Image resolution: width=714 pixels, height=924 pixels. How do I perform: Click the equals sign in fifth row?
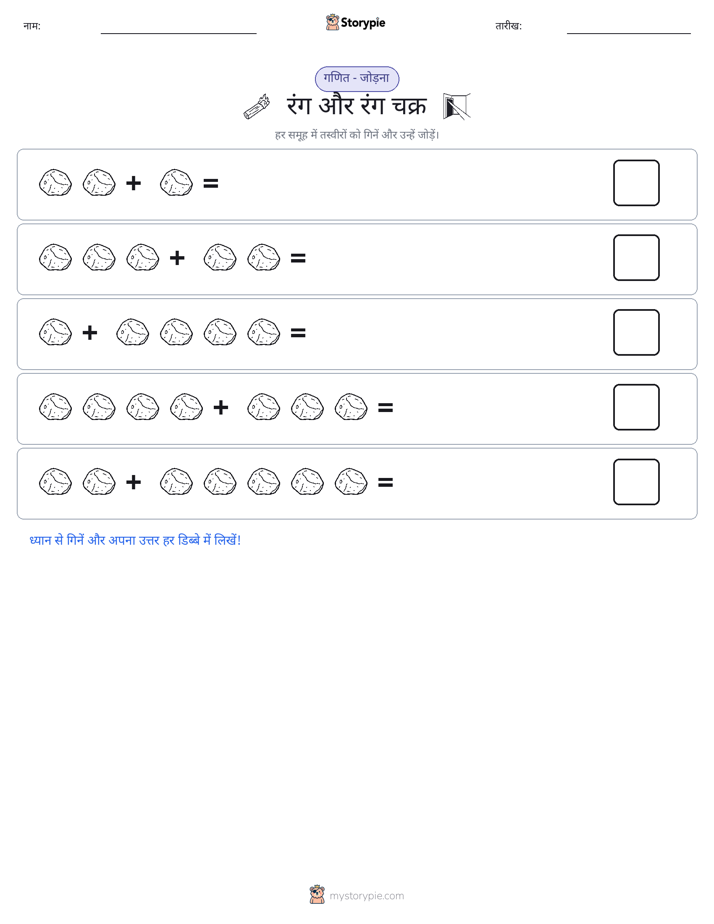(385, 483)
